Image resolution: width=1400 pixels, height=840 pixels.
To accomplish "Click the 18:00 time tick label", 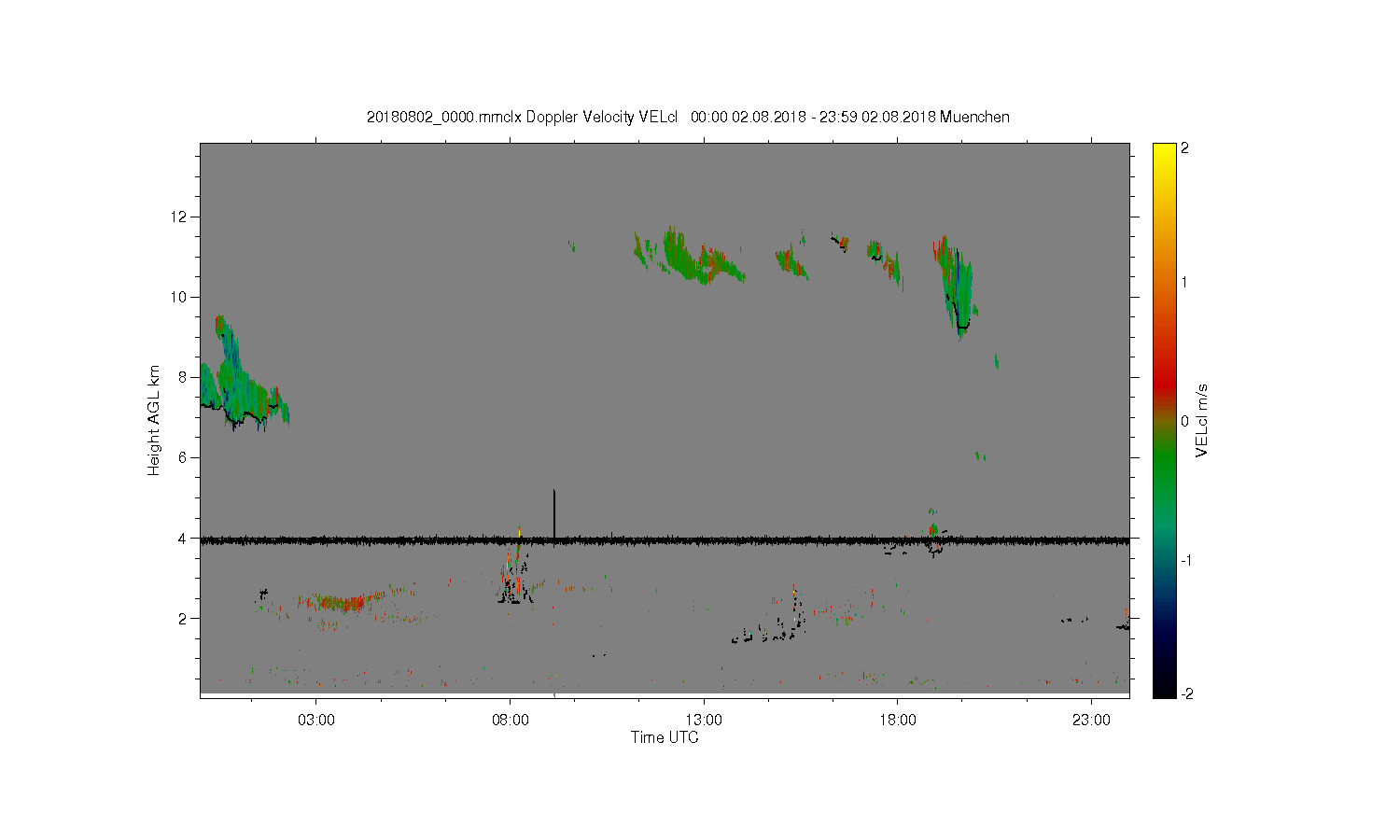I will coord(898,720).
